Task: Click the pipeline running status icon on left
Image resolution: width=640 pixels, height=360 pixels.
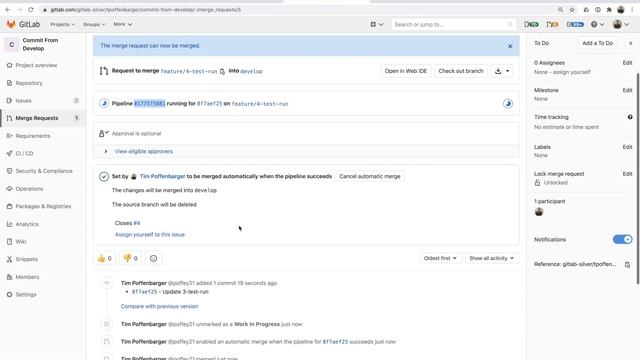Action: [x=104, y=104]
